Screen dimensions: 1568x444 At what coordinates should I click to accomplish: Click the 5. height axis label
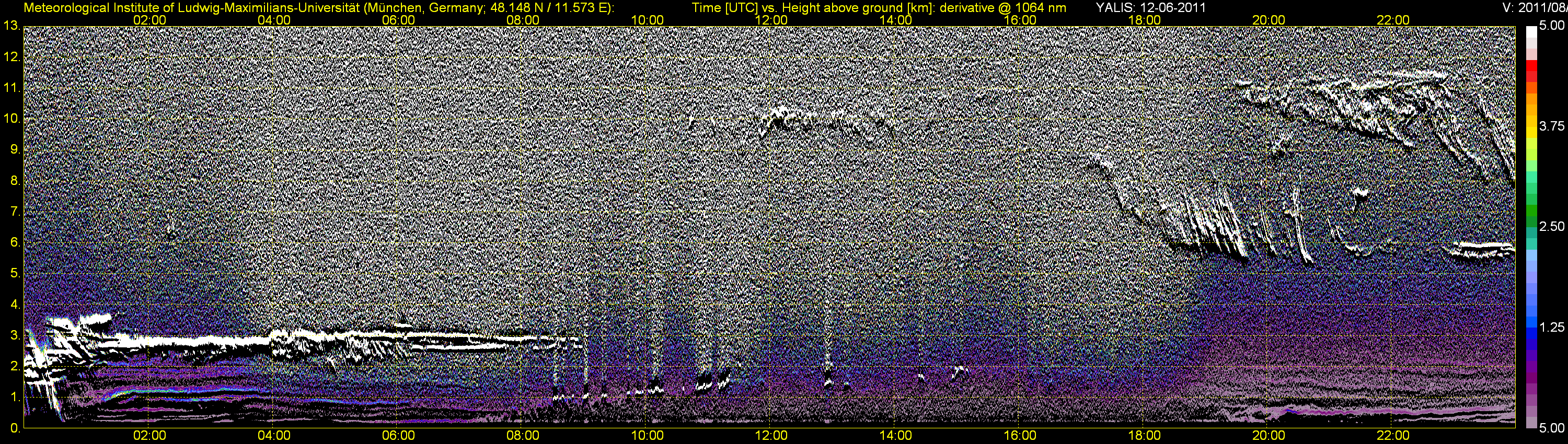coord(16,274)
